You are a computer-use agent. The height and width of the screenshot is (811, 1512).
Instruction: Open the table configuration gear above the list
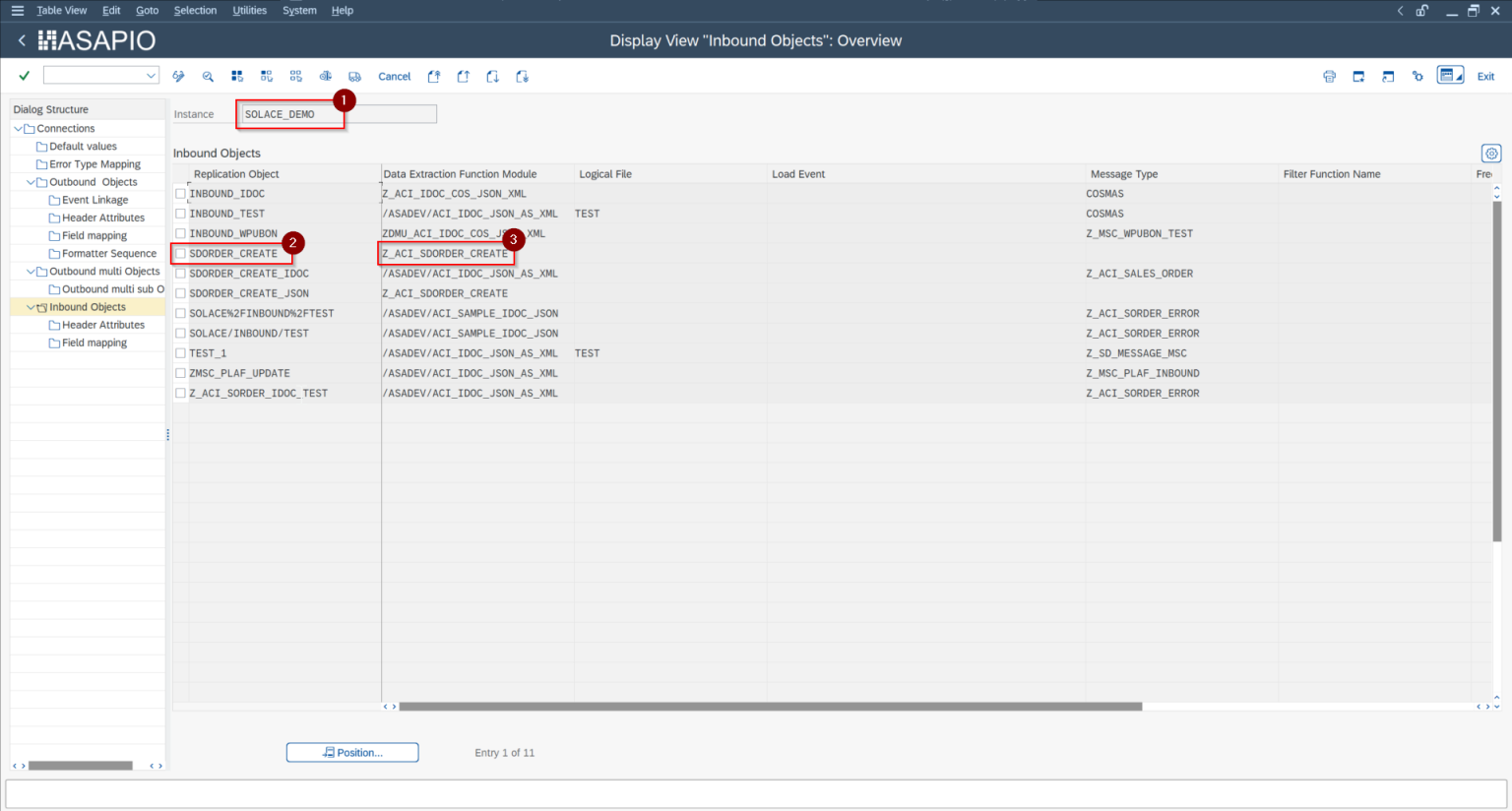tap(1490, 154)
